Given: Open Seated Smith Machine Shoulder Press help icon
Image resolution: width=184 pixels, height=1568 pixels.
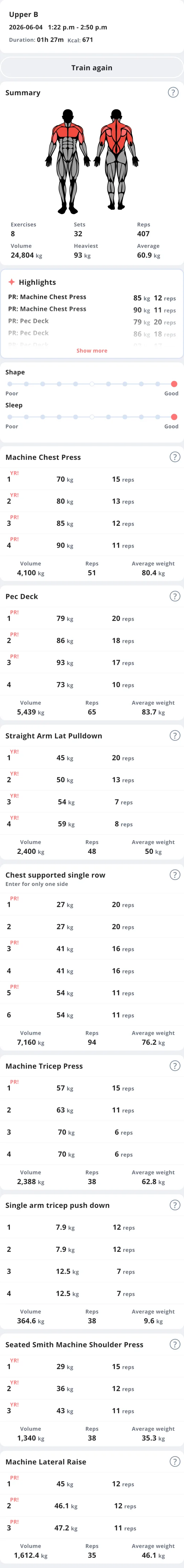Looking at the screenshot, I should pyautogui.click(x=175, y=1344).
